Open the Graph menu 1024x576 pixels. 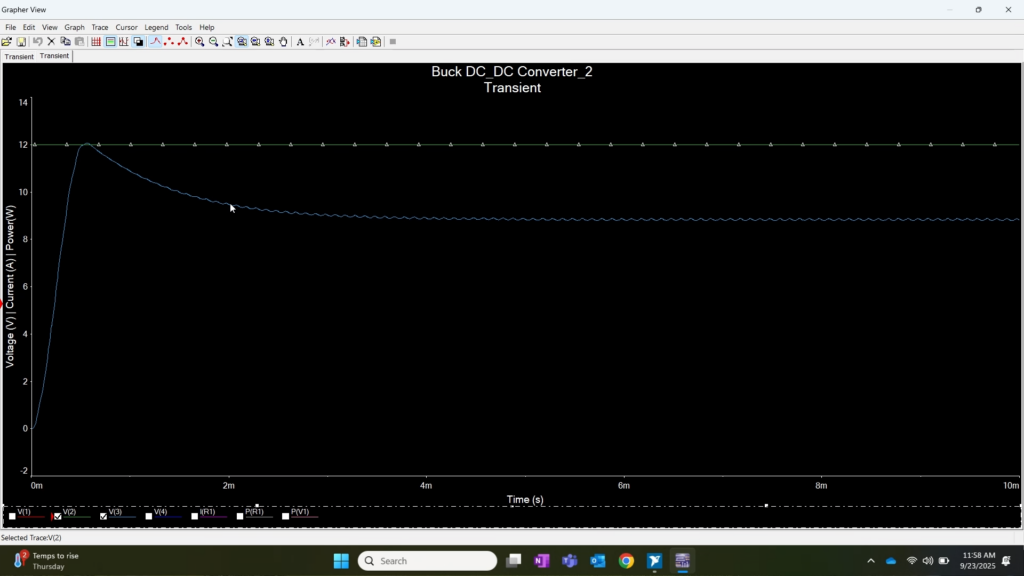click(x=74, y=27)
